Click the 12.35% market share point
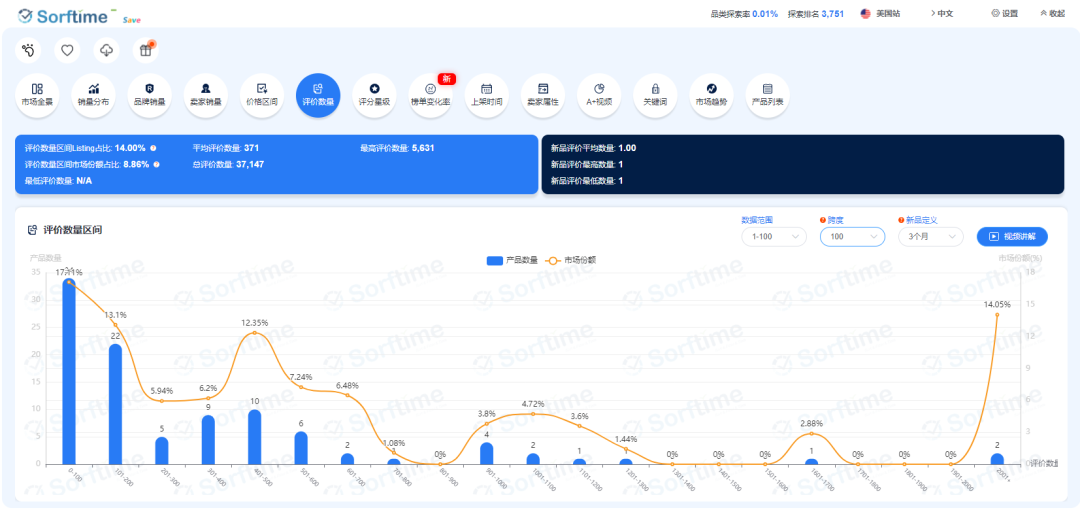This screenshot has width=1080, height=510. coord(254,333)
